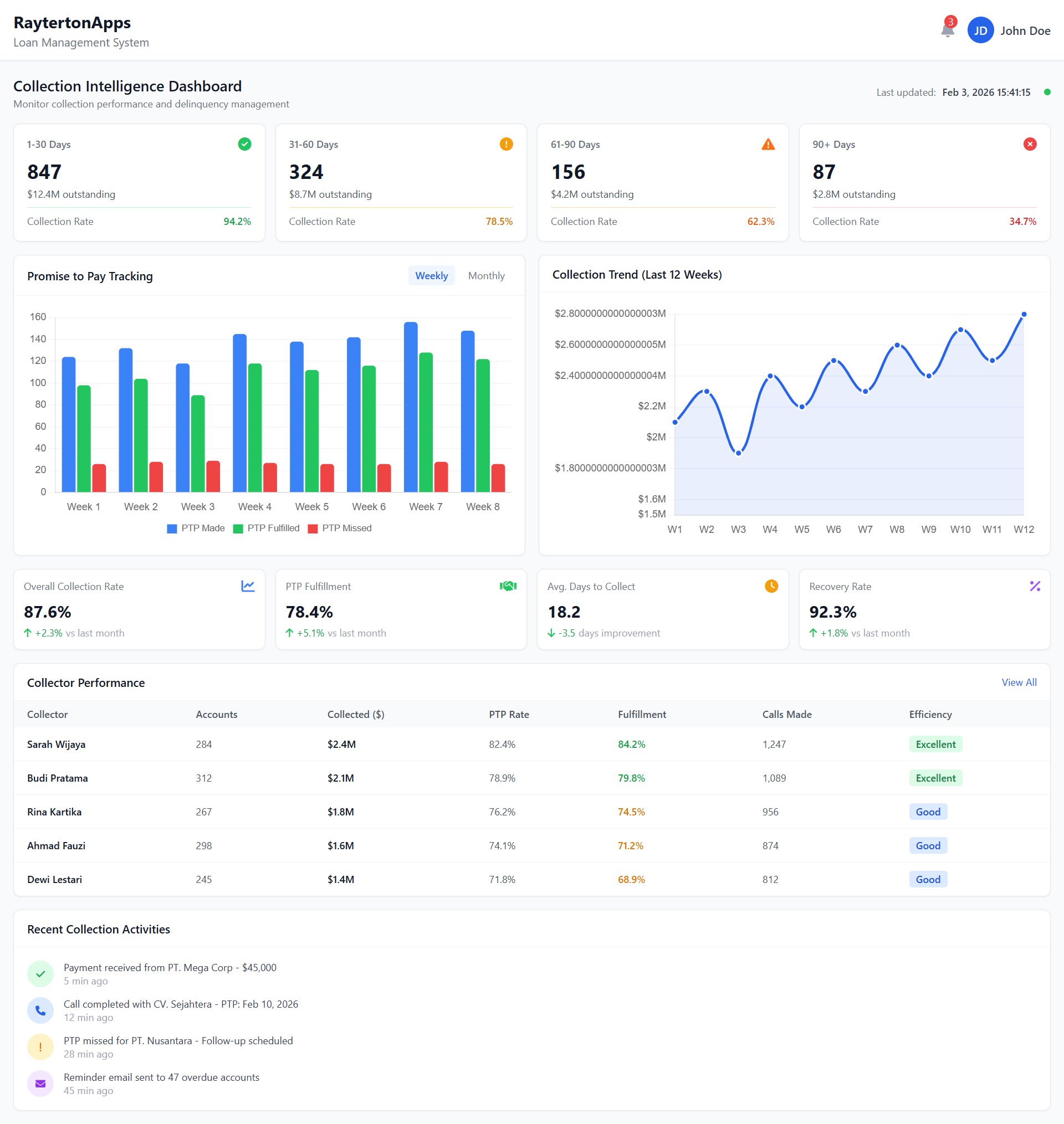1064x1124 pixels.
Task: Click the green check icon on 1-30 Days card
Action: point(244,144)
